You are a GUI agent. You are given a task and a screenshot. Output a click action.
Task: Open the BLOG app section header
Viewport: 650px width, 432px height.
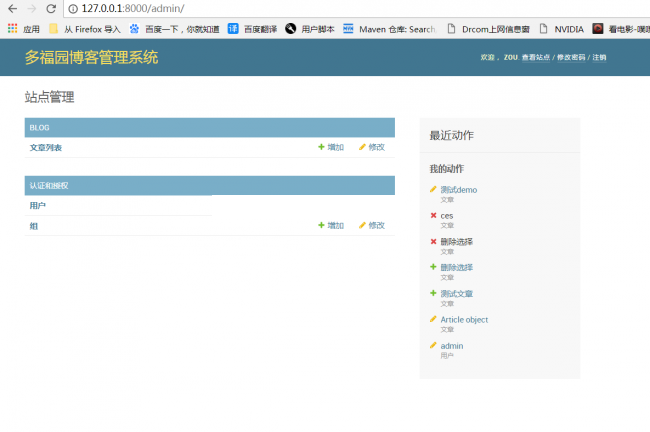[39, 128]
